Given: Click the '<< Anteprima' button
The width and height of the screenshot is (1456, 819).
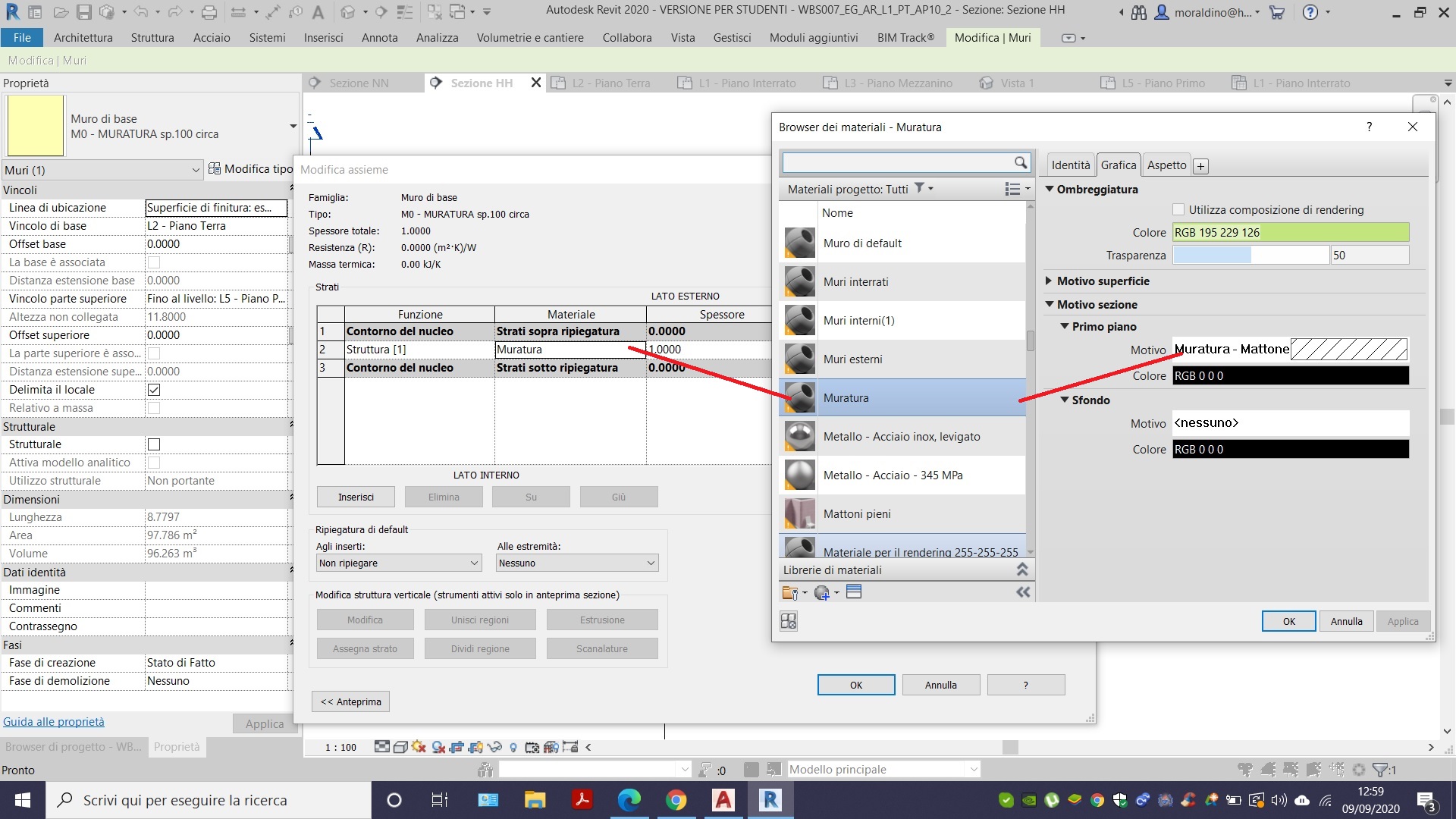Looking at the screenshot, I should click(x=351, y=701).
